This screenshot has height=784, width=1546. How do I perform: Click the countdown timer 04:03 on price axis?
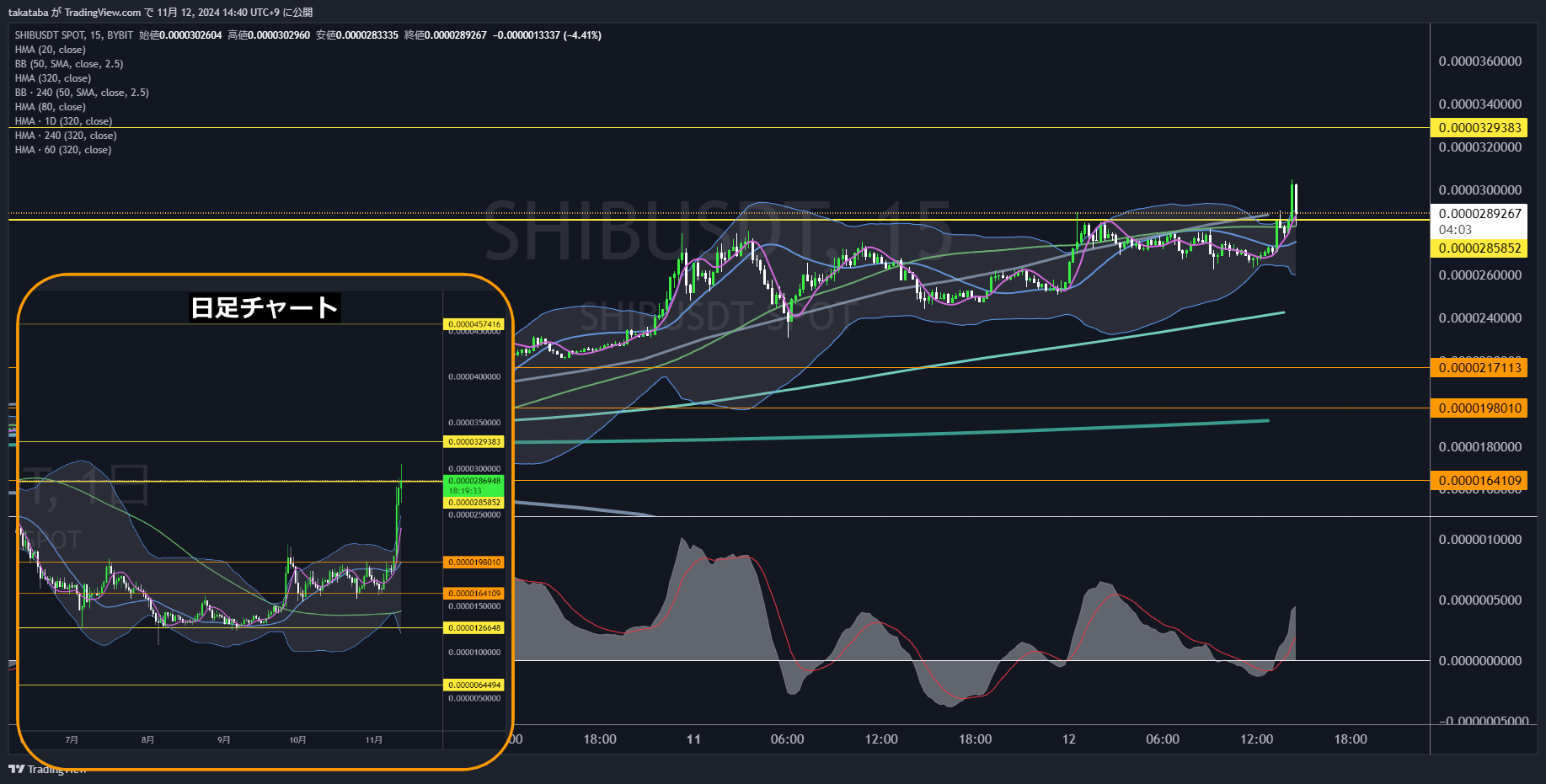1455,230
